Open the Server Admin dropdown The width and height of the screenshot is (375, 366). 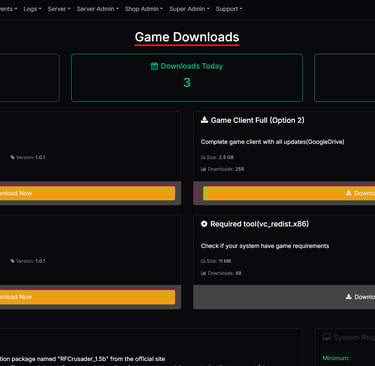[x=97, y=9]
